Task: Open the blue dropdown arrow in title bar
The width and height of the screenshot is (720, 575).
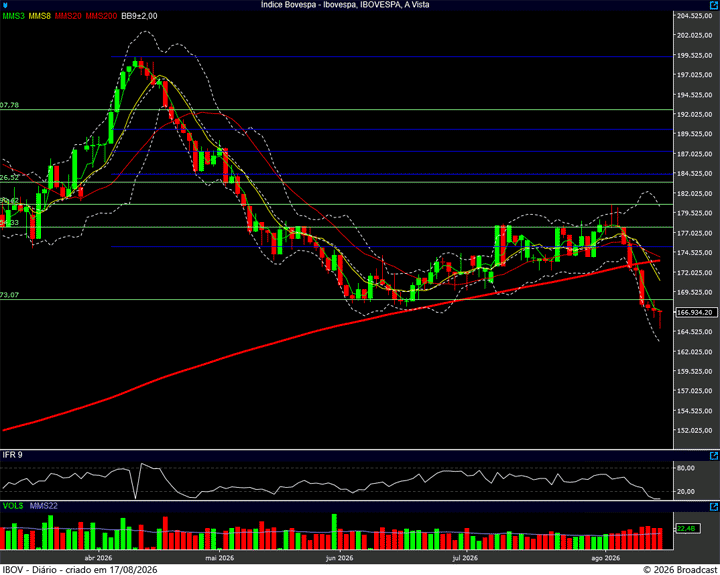Action: click(5, 6)
